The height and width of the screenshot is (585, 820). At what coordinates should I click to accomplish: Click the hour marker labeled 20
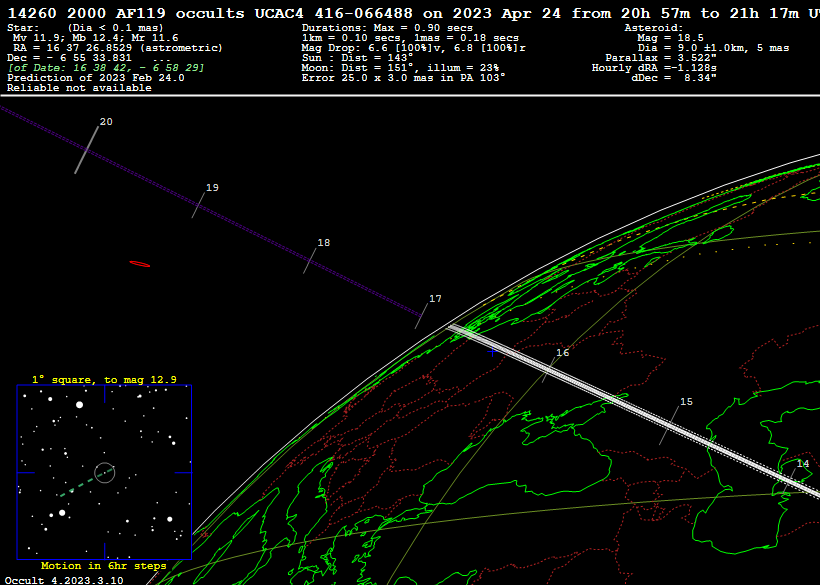[x=106, y=122]
